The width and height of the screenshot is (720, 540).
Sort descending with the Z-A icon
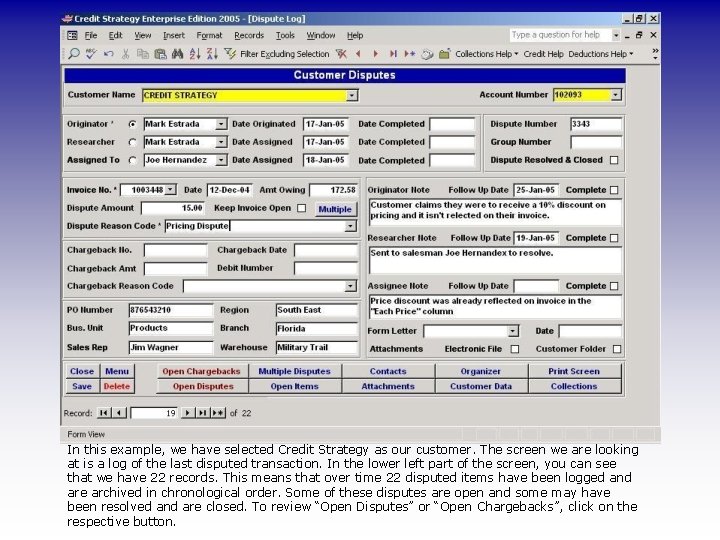pos(212,54)
